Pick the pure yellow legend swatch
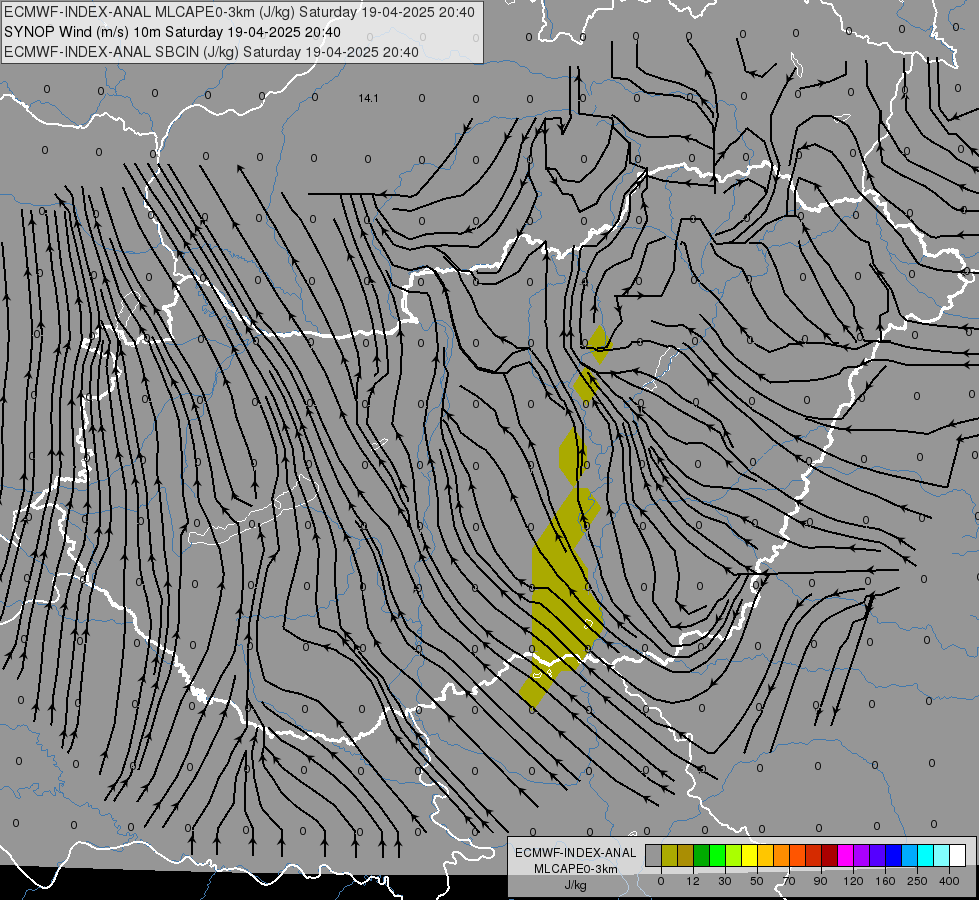This screenshot has height=900, width=979. coord(749,856)
